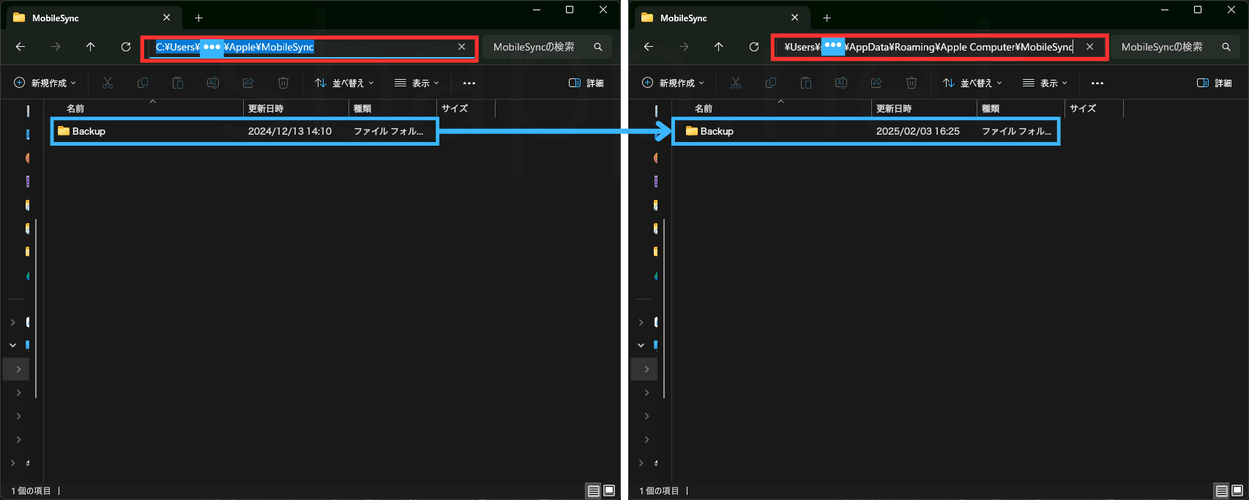Click Paste icon in right window toolbar
Image resolution: width=1249 pixels, height=500 pixels.
pos(805,83)
